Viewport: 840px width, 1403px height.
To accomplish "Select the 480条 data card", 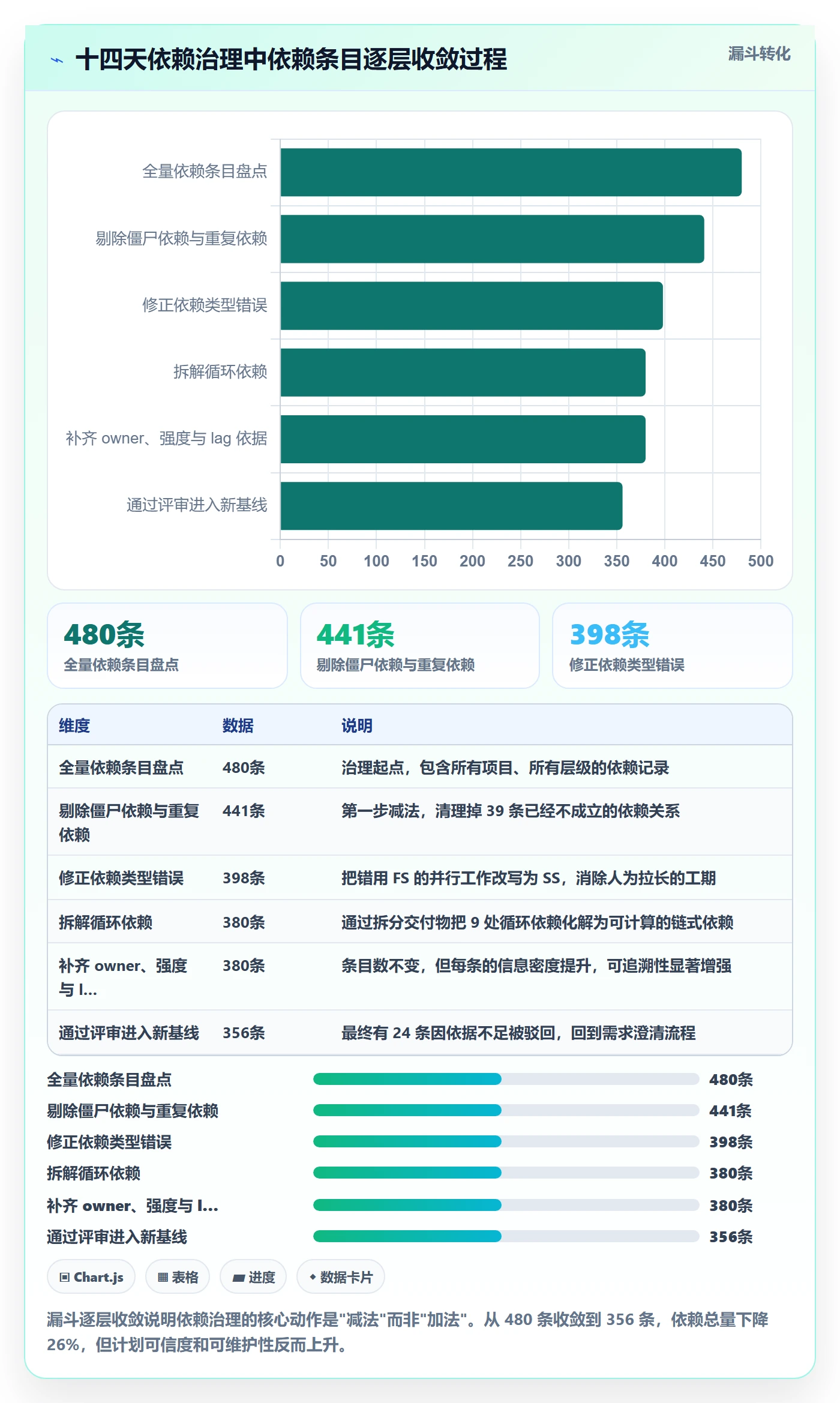I will click(167, 646).
